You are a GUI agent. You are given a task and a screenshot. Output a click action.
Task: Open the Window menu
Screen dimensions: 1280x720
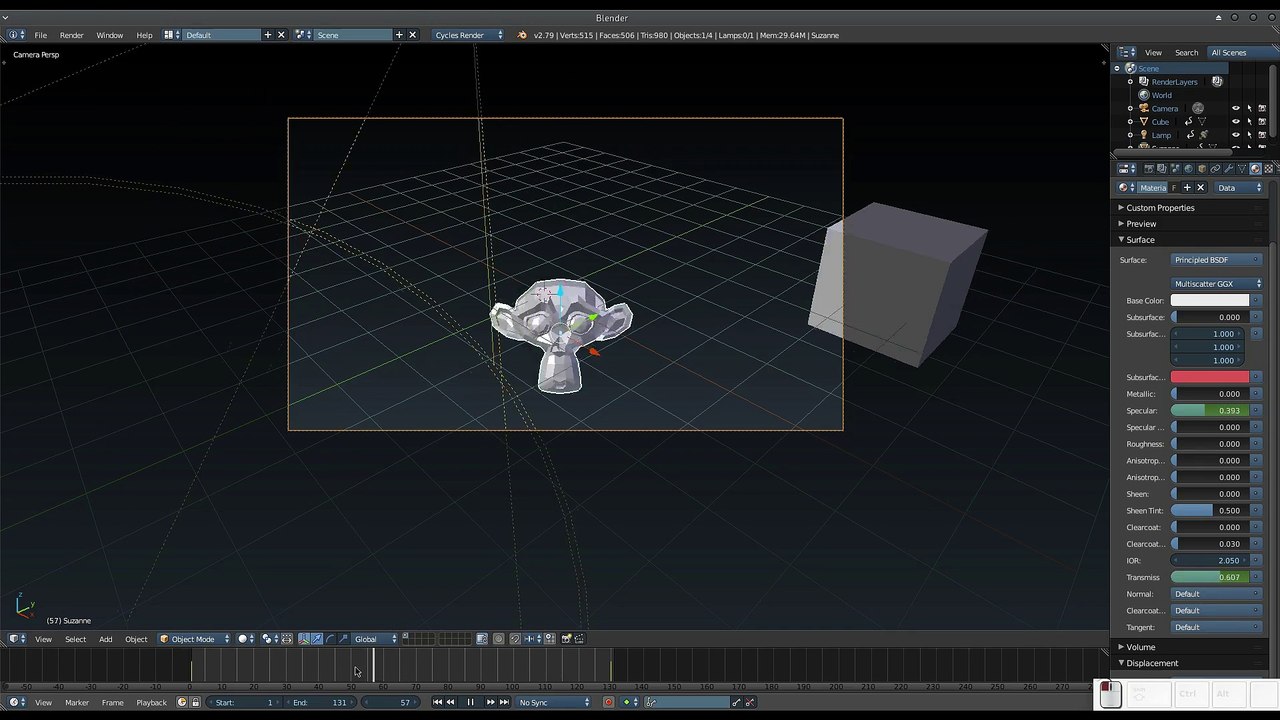pyautogui.click(x=110, y=35)
